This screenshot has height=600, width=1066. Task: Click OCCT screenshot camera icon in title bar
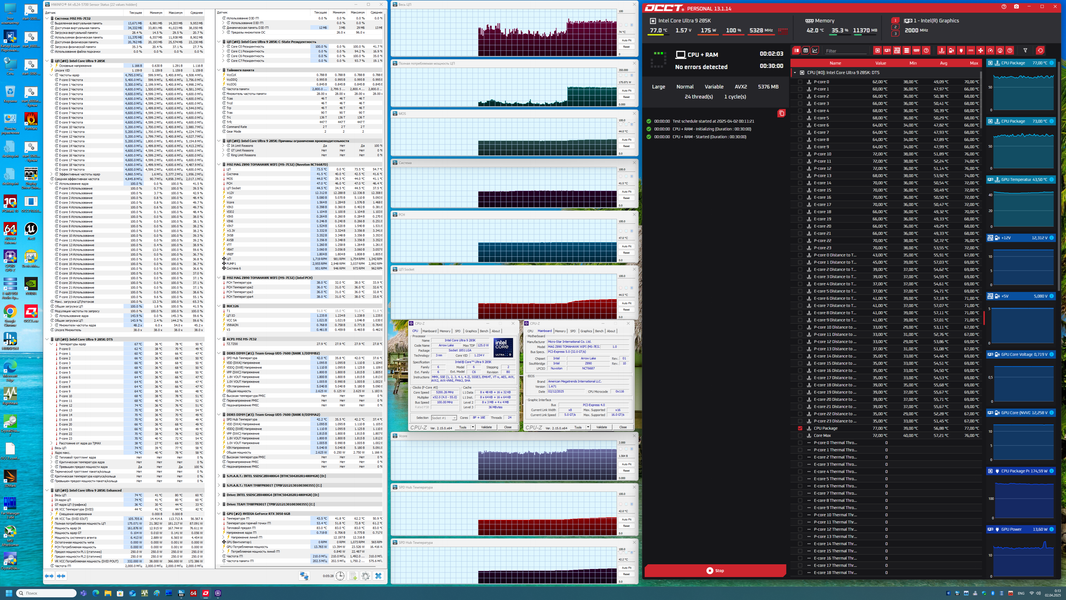click(1016, 7)
